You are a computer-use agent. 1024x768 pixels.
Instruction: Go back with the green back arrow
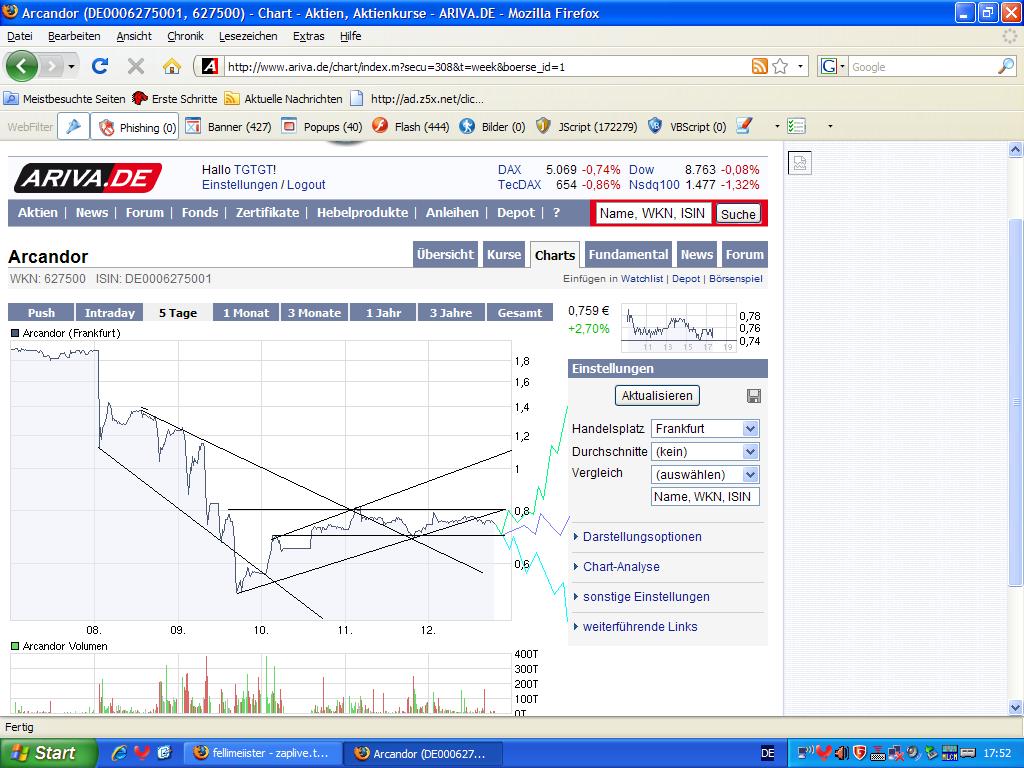tap(22, 66)
